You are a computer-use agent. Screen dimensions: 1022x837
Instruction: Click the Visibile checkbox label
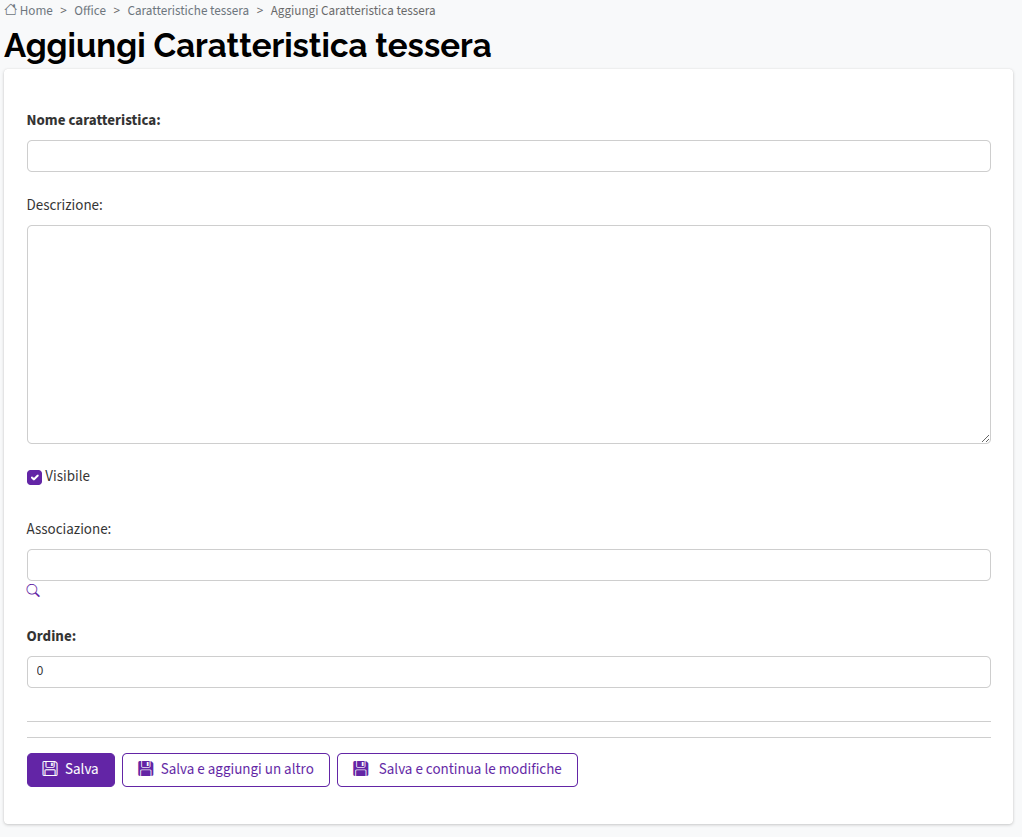pyautogui.click(x=67, y=476)
